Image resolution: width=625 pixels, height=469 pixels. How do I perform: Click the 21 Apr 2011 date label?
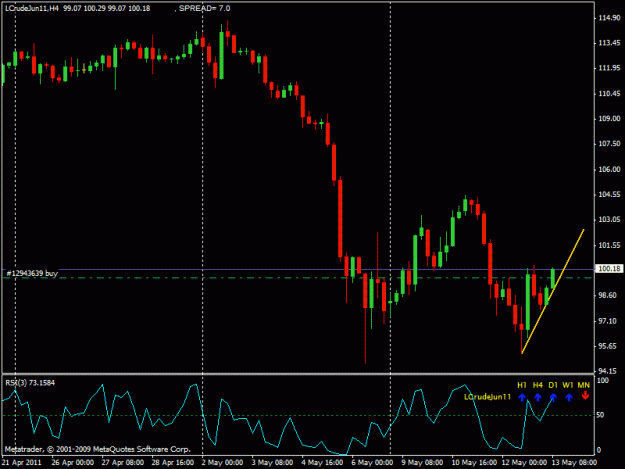tap(22, 463)
